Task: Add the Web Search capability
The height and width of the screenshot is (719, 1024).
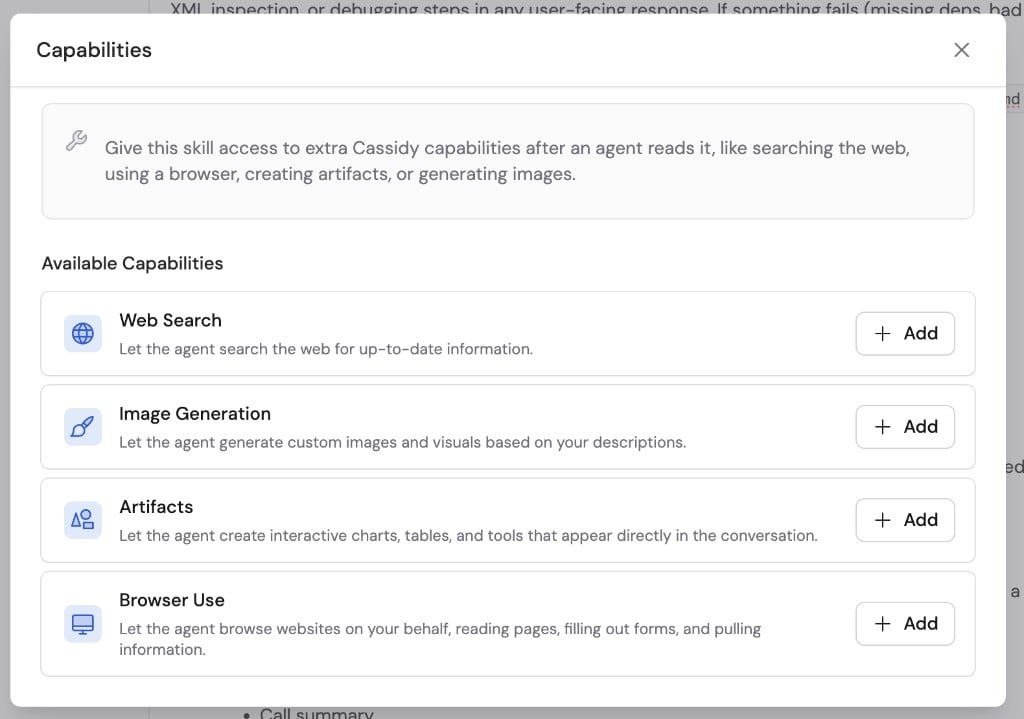Action: pos(905,334)
